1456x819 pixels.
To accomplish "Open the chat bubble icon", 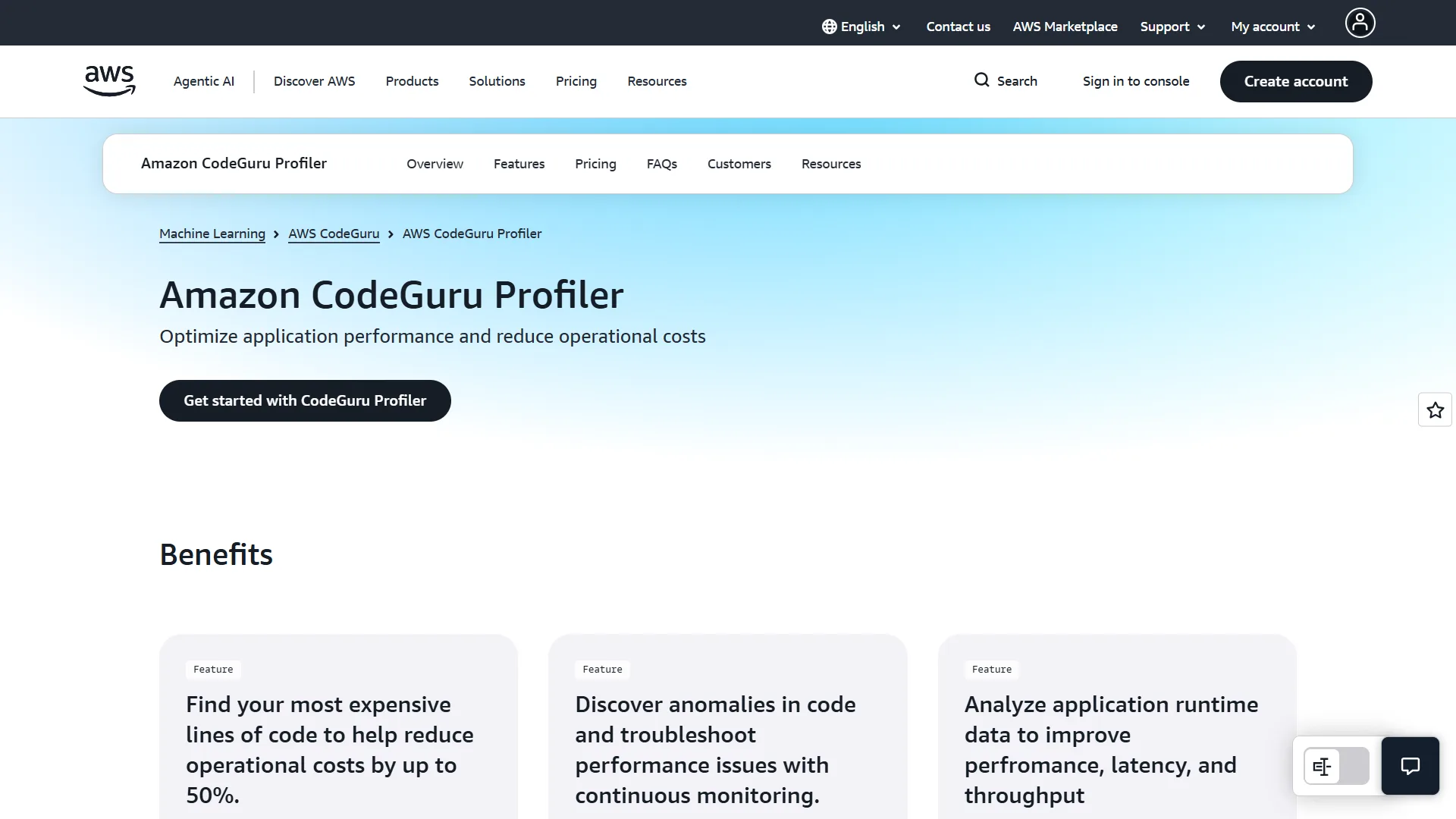I will click(1410, 766).
